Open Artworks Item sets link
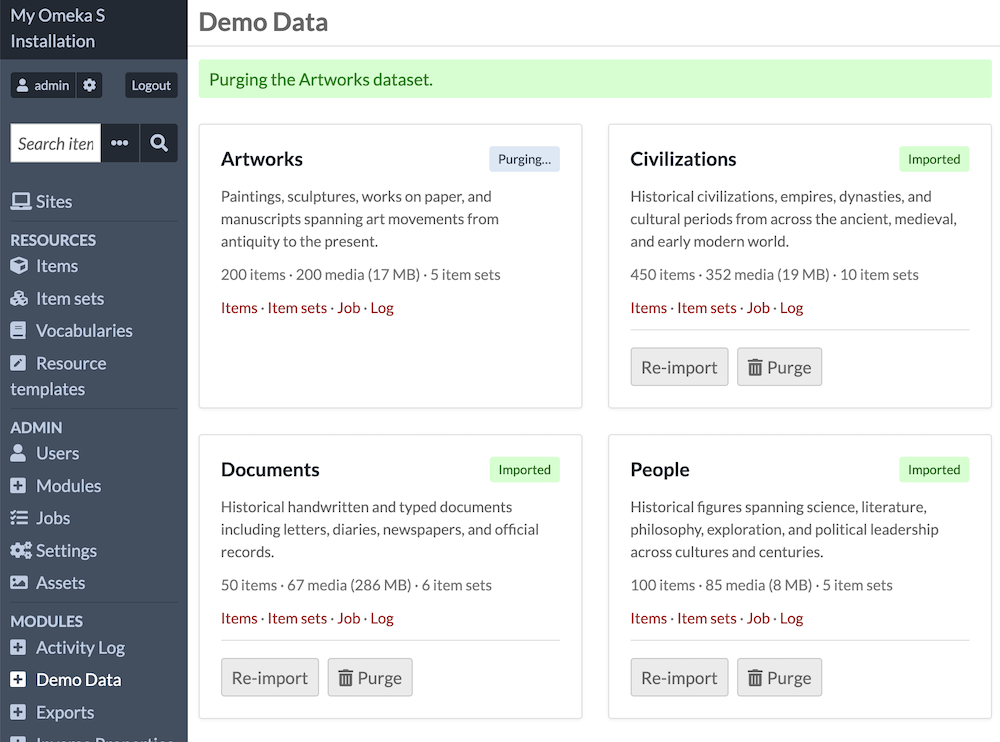1000x742 pixels. click(x=297, y=308)
